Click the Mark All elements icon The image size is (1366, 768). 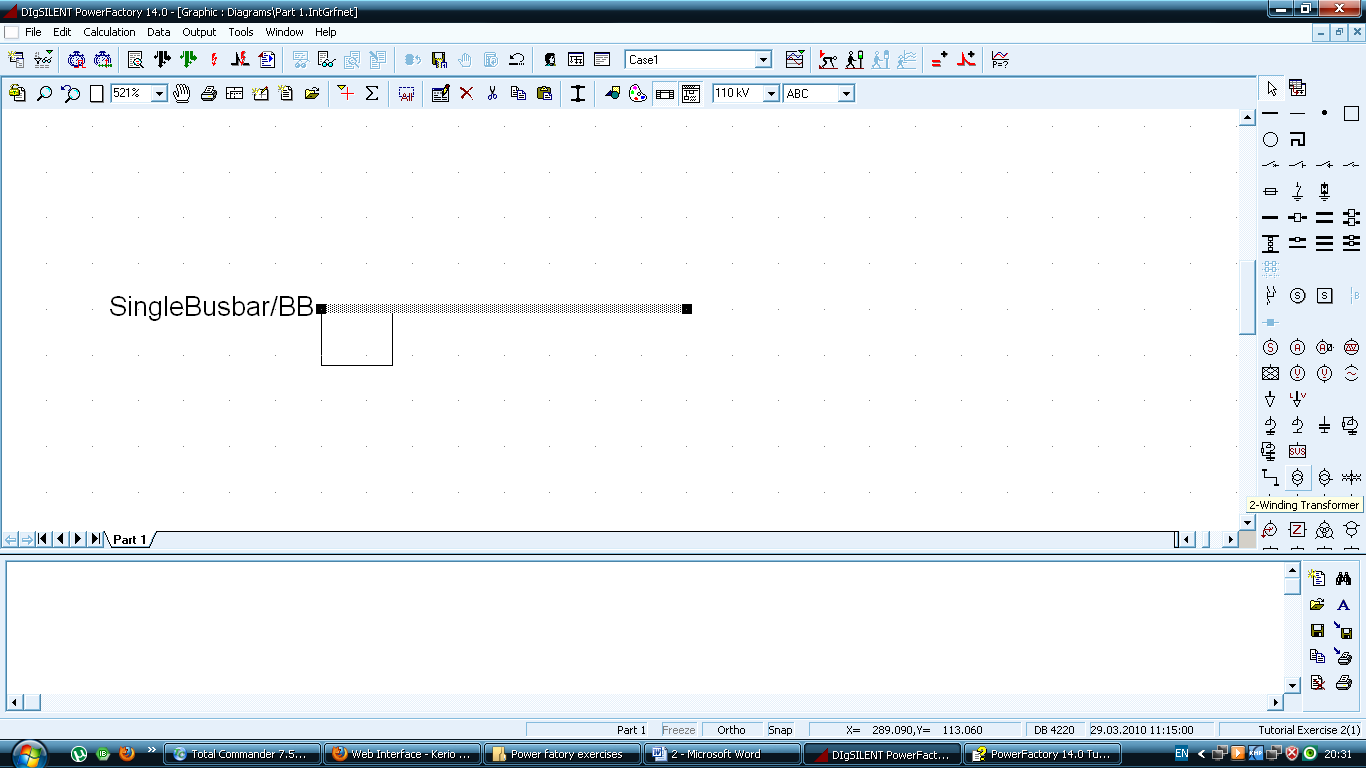tap(406, 93)
